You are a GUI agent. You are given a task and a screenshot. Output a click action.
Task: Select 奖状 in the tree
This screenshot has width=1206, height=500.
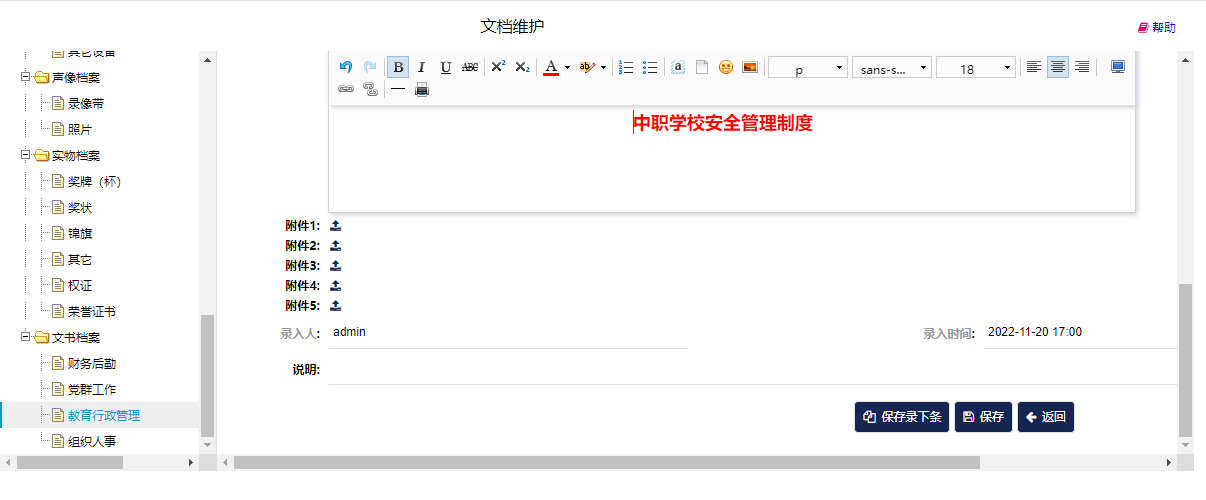tap(80, 207)
